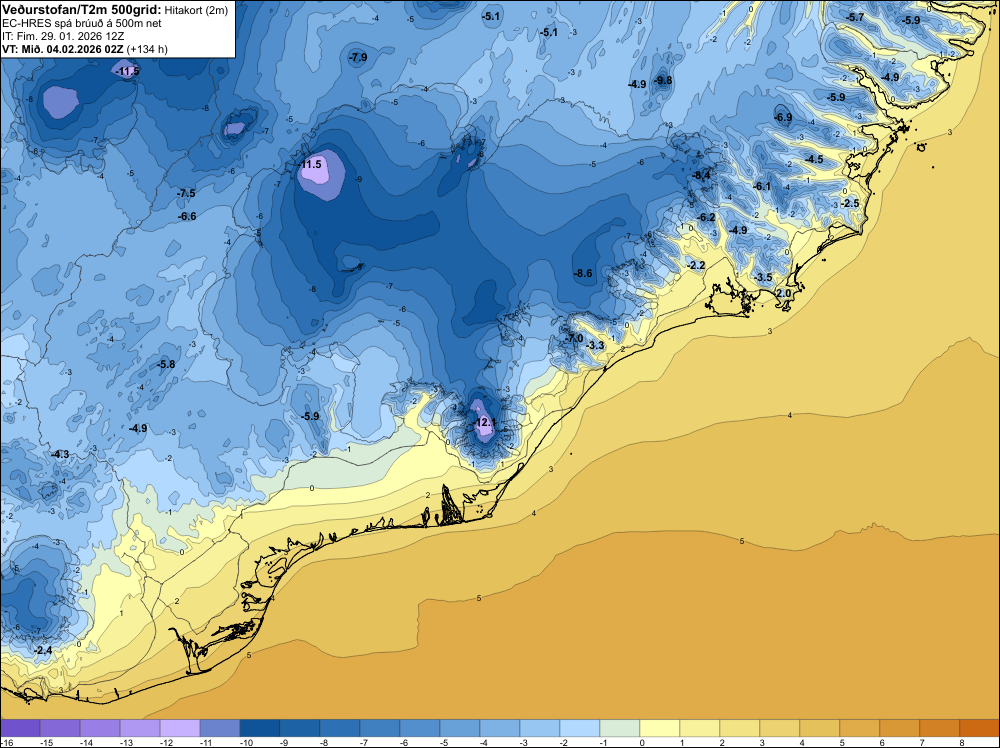Image resolution: width=1000 pixels, height=748 pixels.
Task: Click the -8.4 temperature value
Action: coord(701,175)
